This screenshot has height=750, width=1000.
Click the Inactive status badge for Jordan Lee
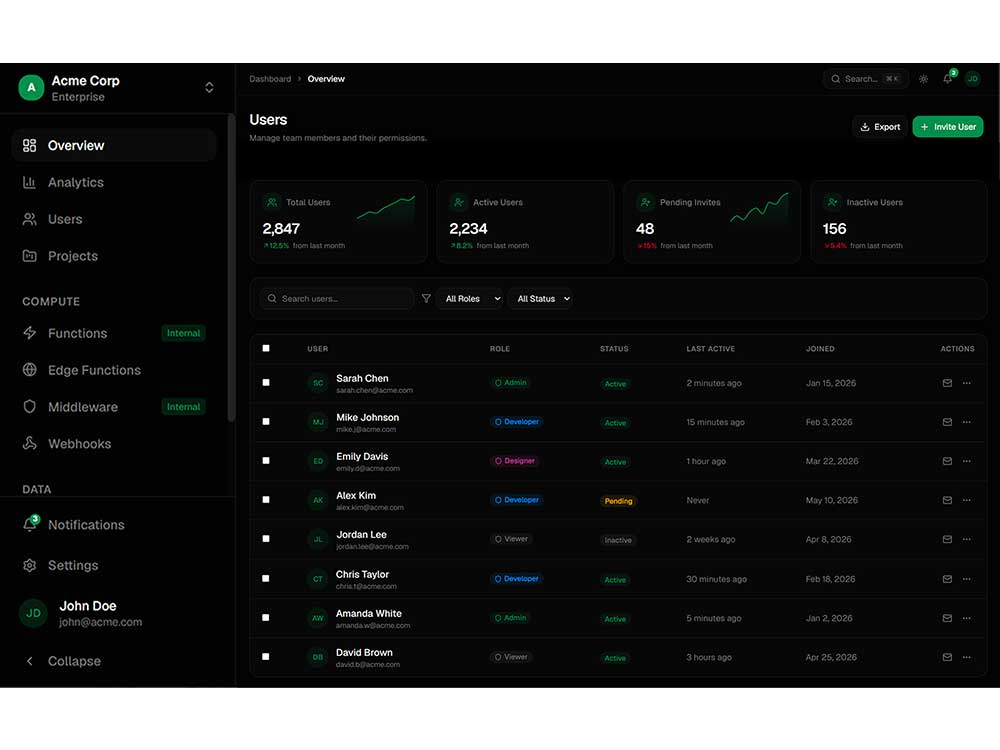(x=618, y=540)
